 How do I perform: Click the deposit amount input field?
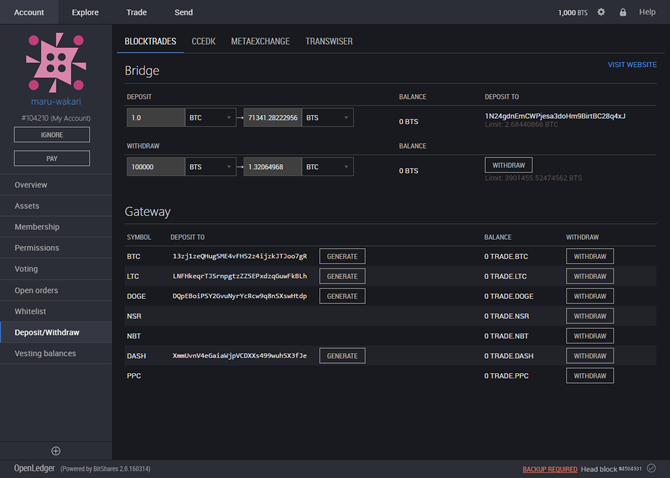[x=155, y=118]
